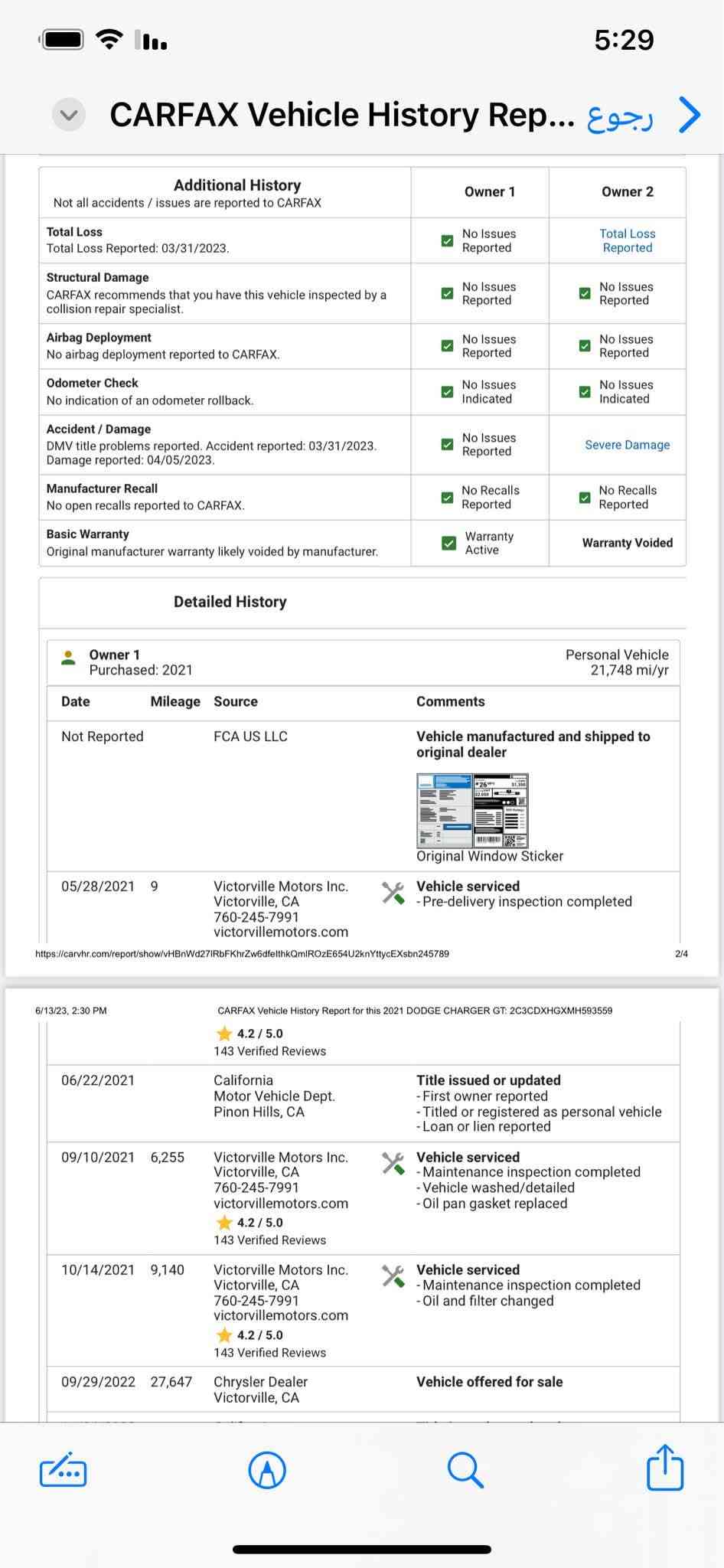
Task: Tap phone 760-245-7991 in 09/10/2021 entry
Action: (256, 1187)
